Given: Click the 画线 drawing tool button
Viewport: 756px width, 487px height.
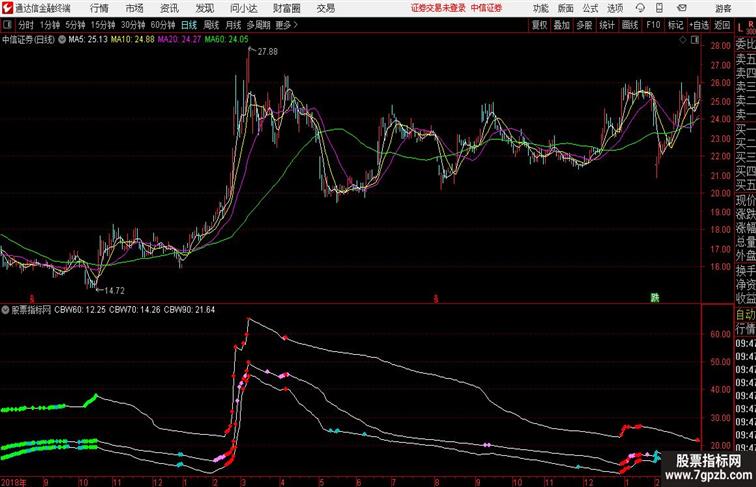Looking at the screenshot, I should coord(630,25).
